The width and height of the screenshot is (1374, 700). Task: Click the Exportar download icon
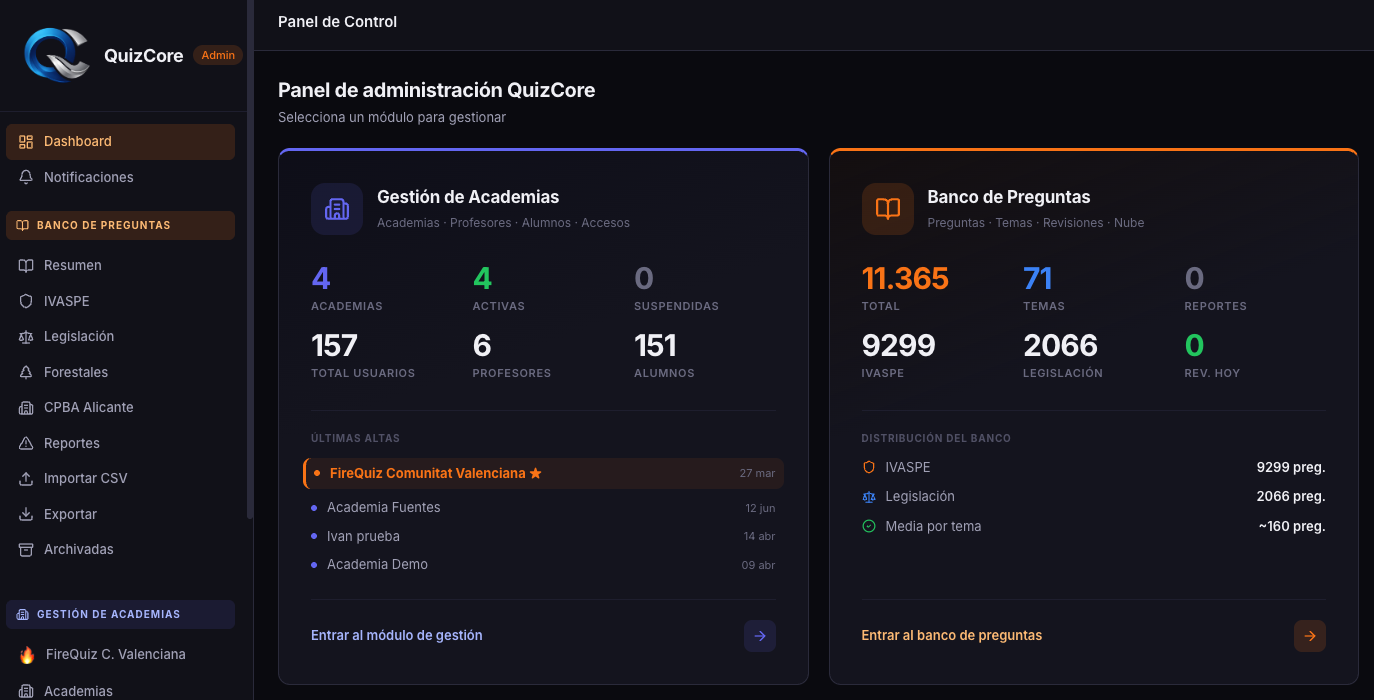click(26, 514)
